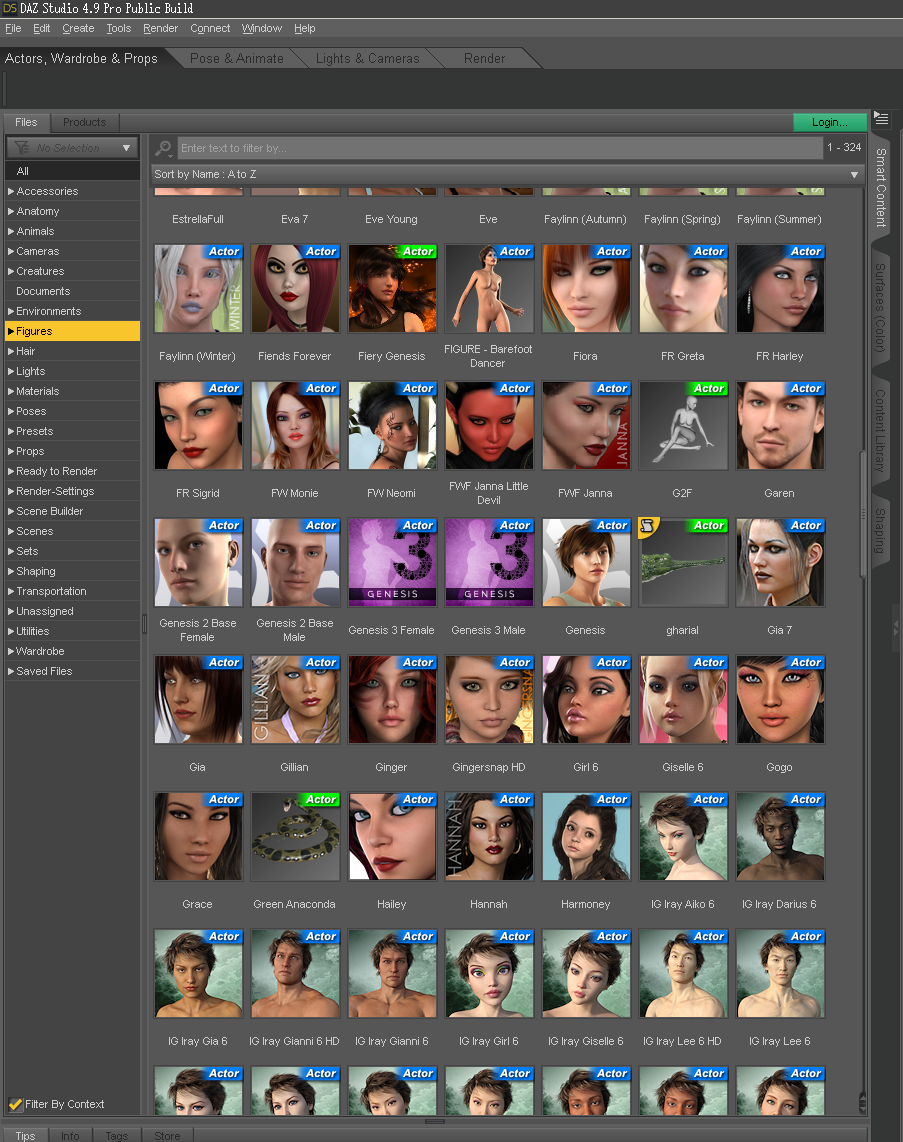Select the gharial actor icon
This screenshot has height=1142, width=903.
tap(683, 563)
